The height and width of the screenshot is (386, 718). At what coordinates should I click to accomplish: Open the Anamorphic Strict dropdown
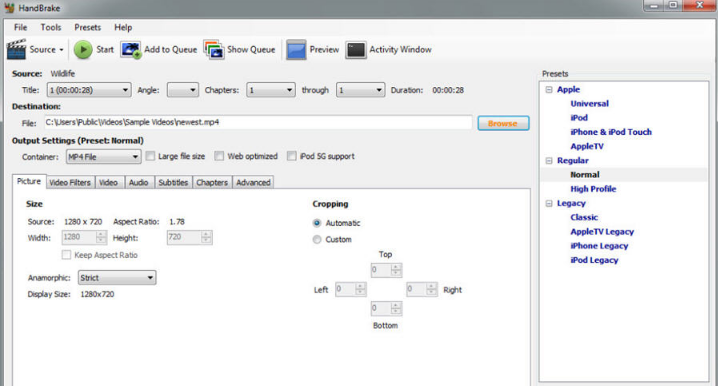coord(117,277)
